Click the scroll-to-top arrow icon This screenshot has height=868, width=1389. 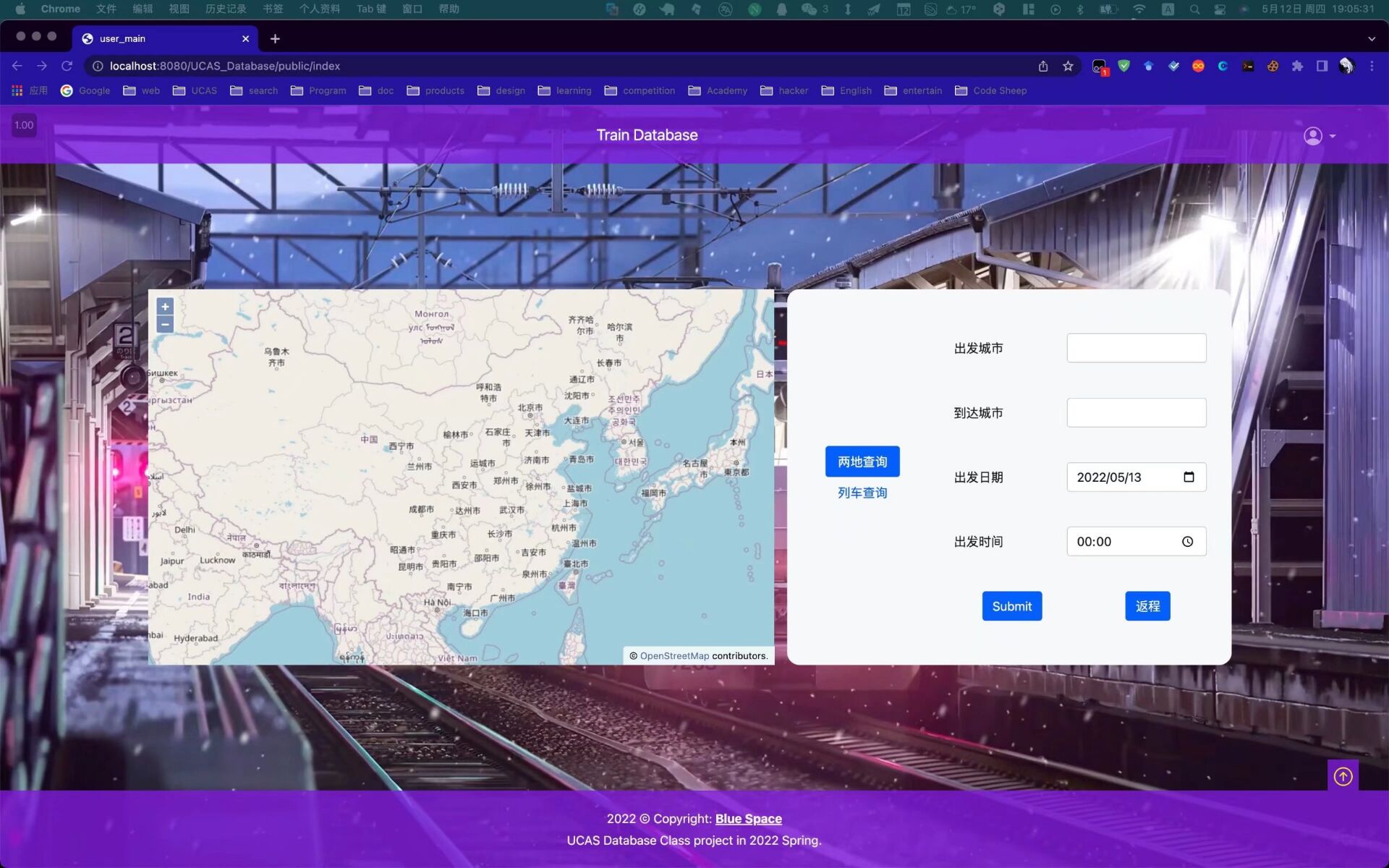click(1343, 776)
